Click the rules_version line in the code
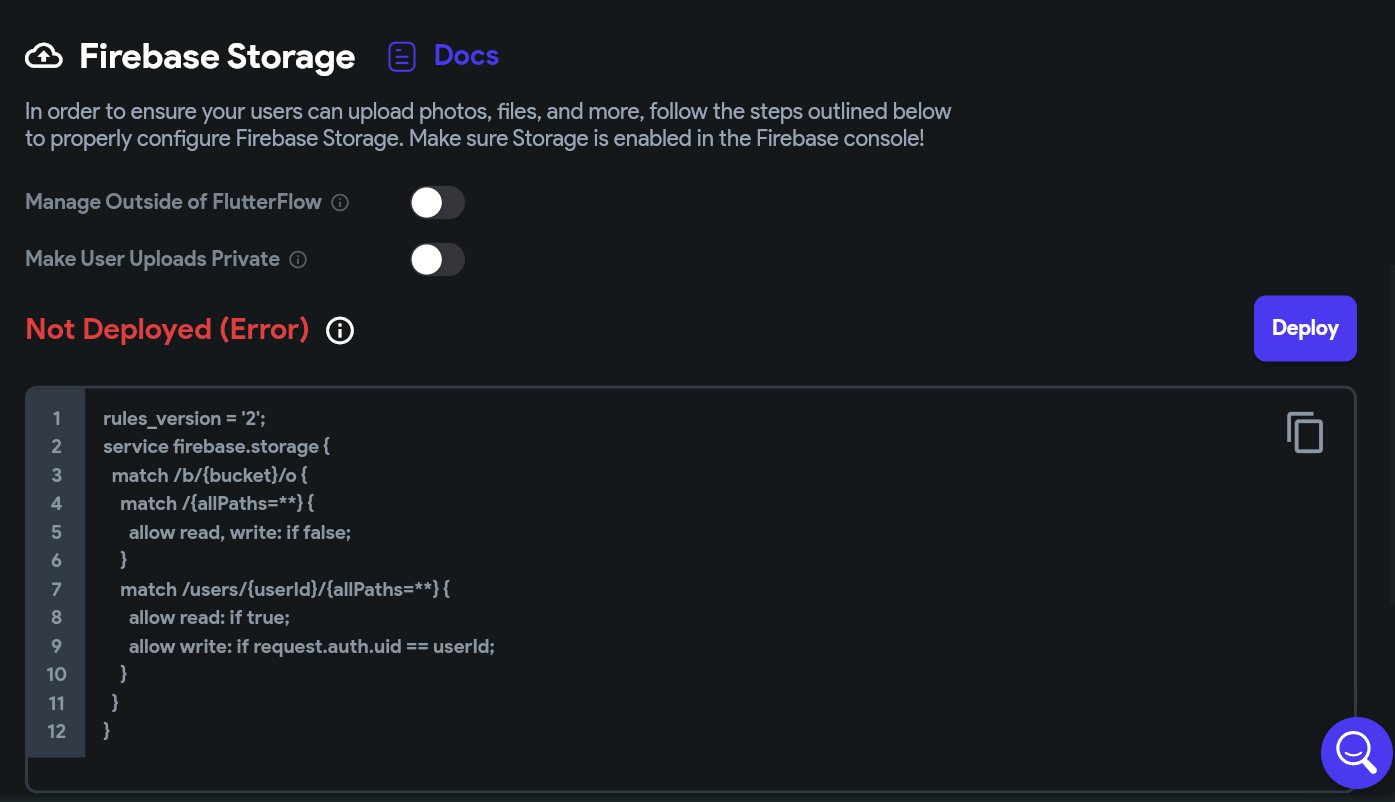The height and width of the screenshot is (802, 1395). point(184,418)
